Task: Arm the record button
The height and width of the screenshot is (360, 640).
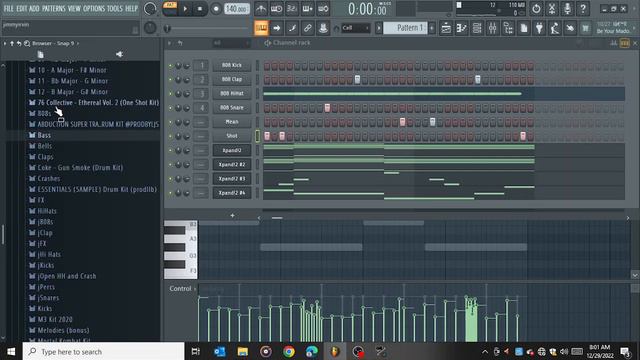Action: click(x=216, y=9)
